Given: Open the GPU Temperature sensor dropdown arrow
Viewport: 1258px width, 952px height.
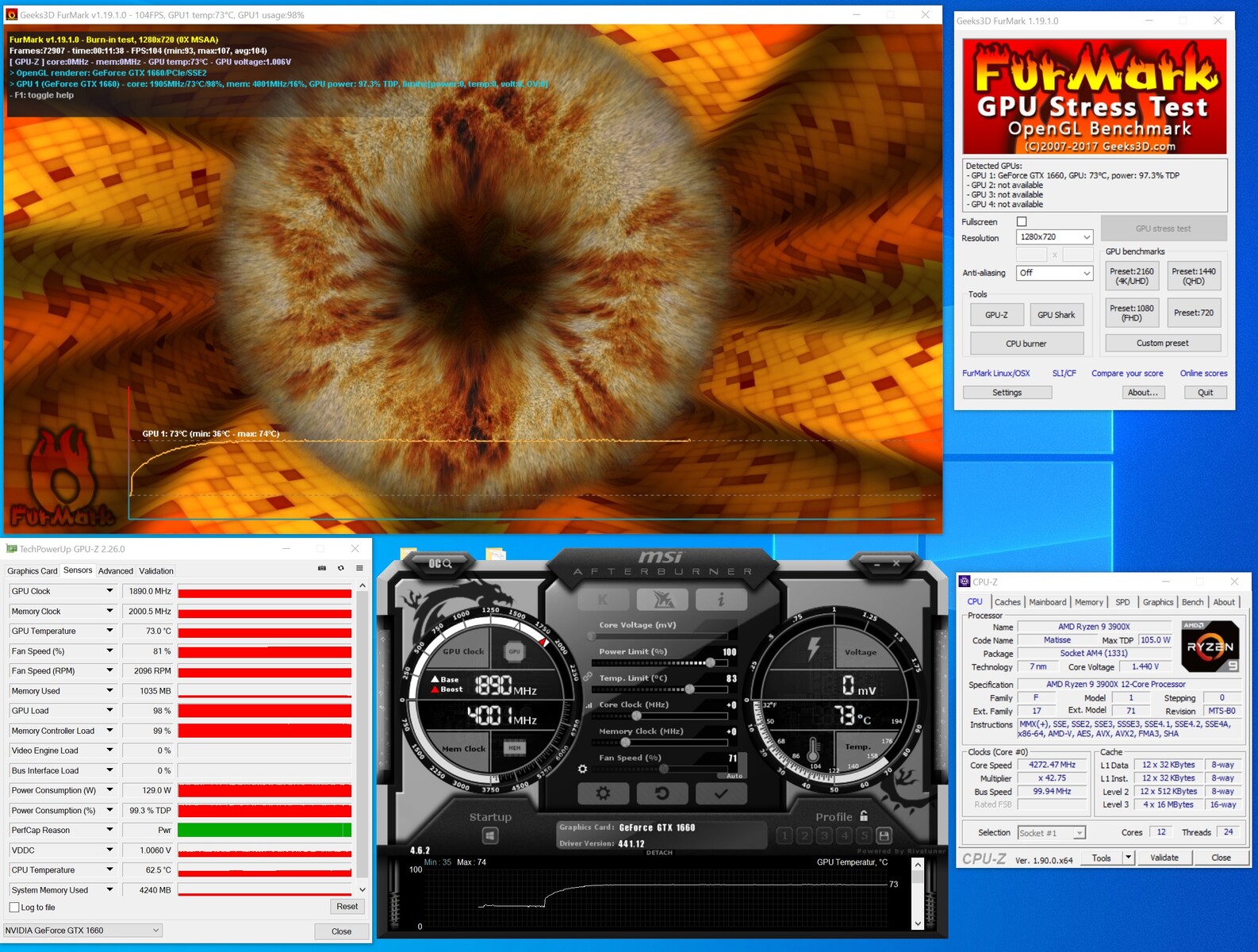Looking at the screenshot, I should [109, 631].
